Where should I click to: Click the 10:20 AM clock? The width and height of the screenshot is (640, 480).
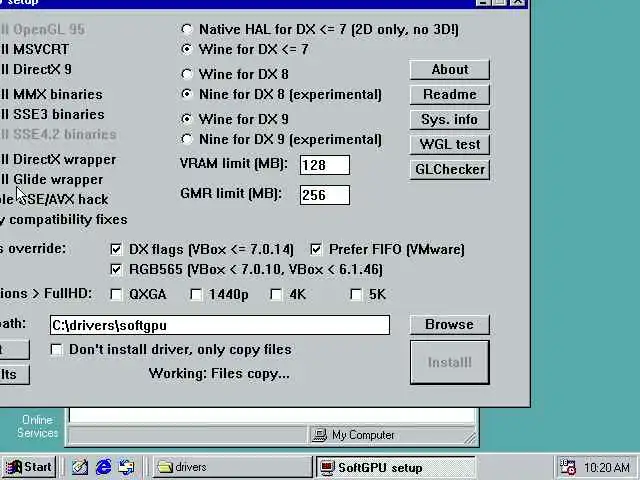[607, 467]
